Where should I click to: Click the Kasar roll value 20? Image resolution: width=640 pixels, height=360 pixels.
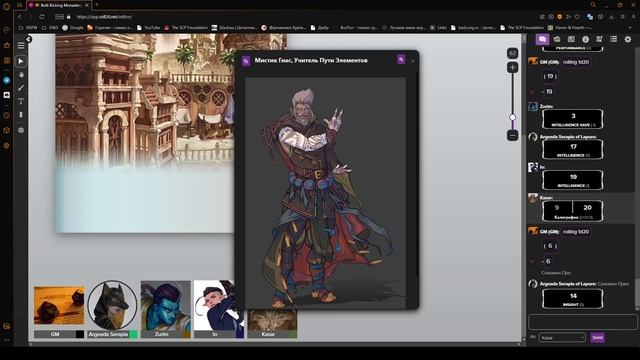click(587, 207)
